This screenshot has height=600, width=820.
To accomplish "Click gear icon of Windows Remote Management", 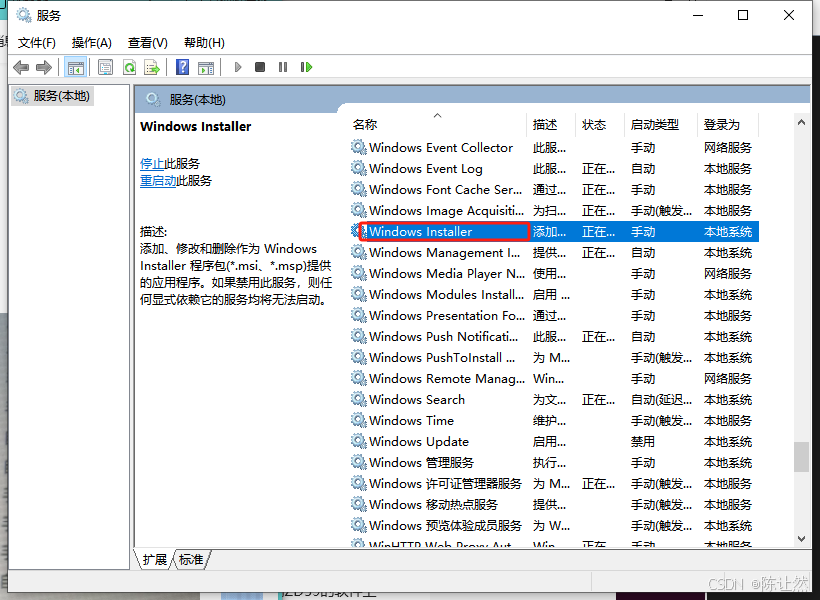I will coord(358,378).
